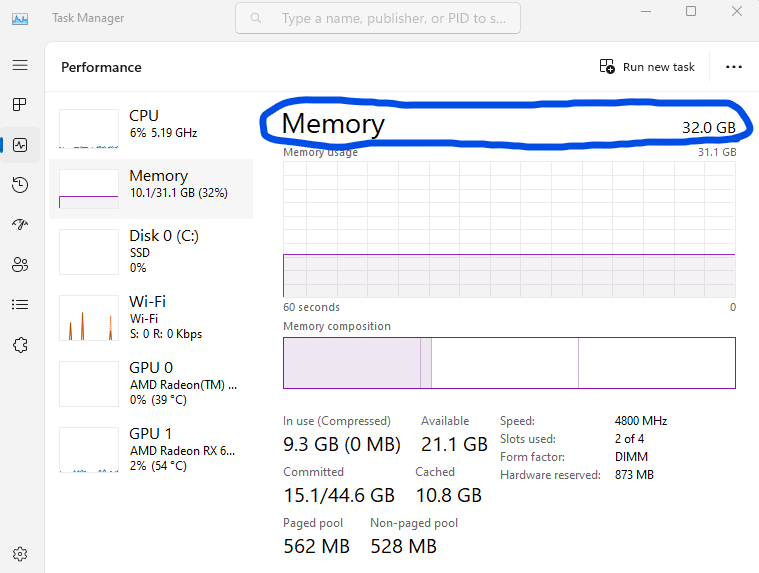Select the Performance page icon
759x573 pixels.
click(x=20, y=144)
